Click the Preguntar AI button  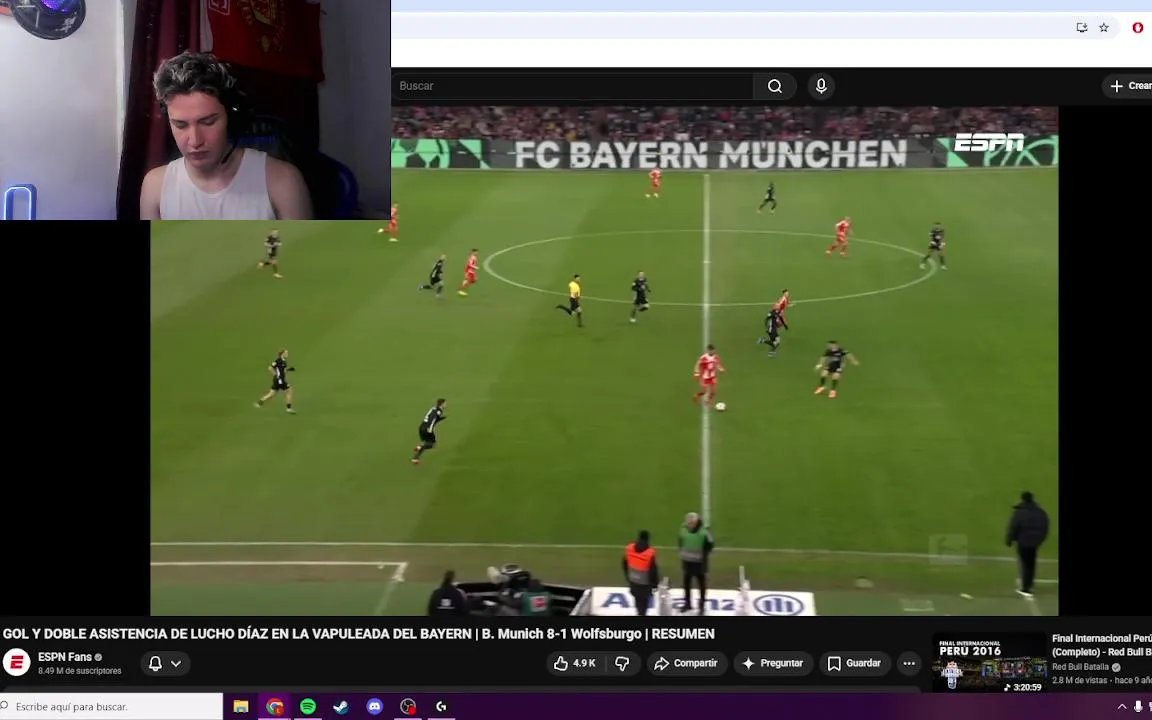tap(773, 663)
